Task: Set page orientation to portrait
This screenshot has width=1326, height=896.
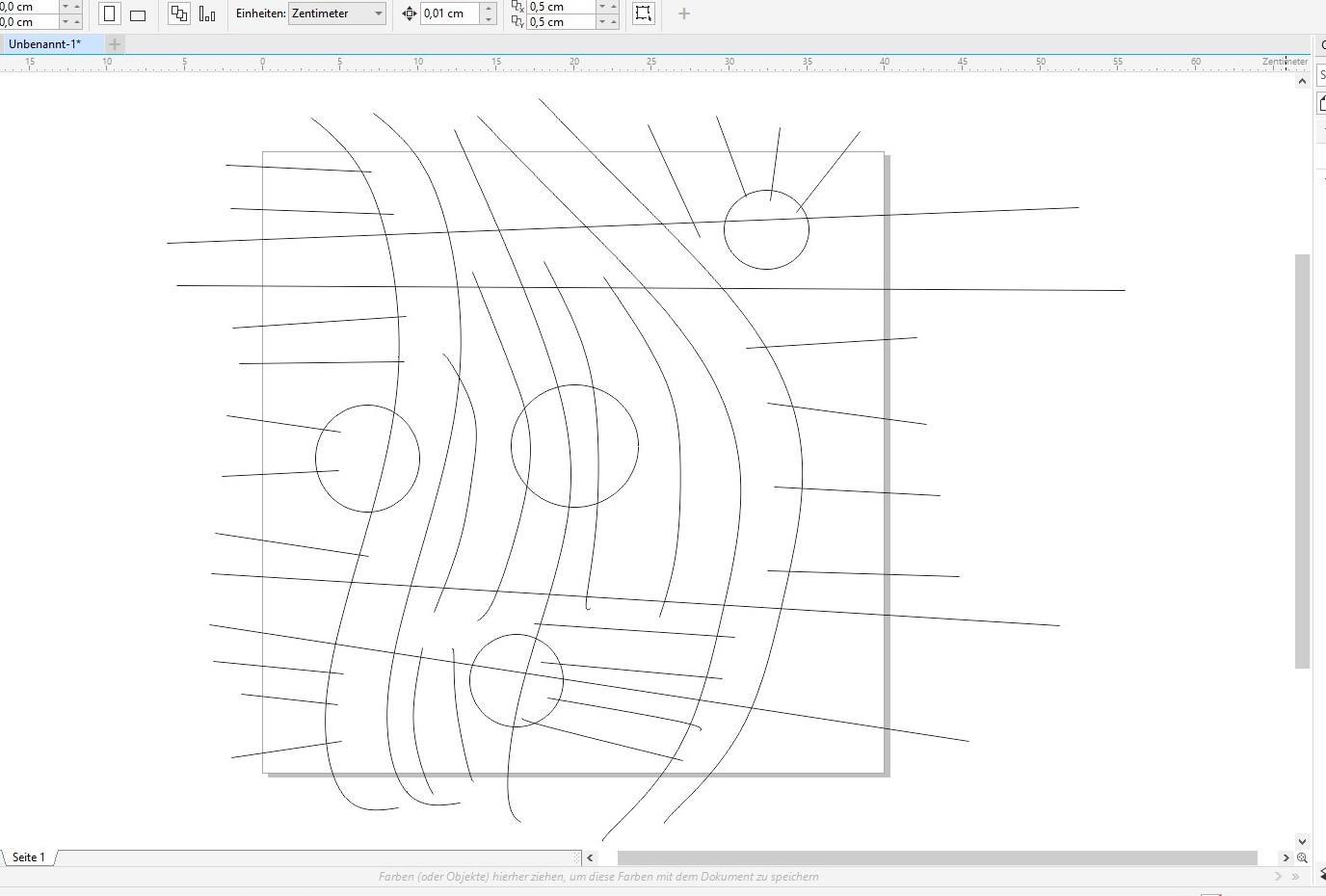Action: [109, 14]
